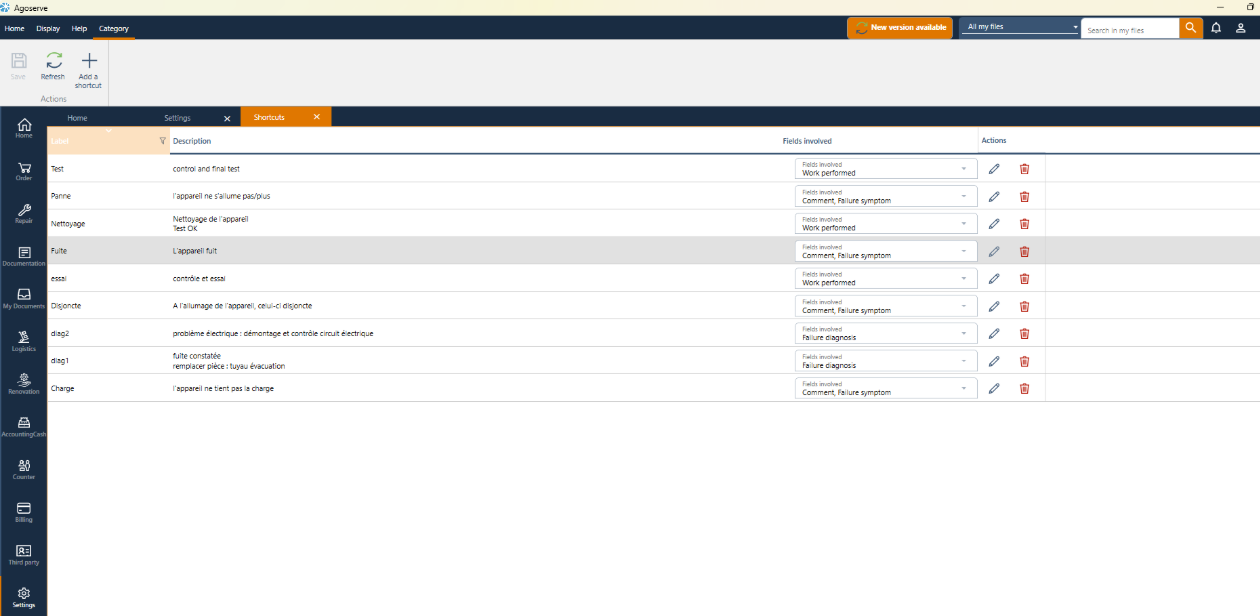The image size is (1260, 616).
Task: Open Fields involved dropdown for Fuite
Action: 886,251
